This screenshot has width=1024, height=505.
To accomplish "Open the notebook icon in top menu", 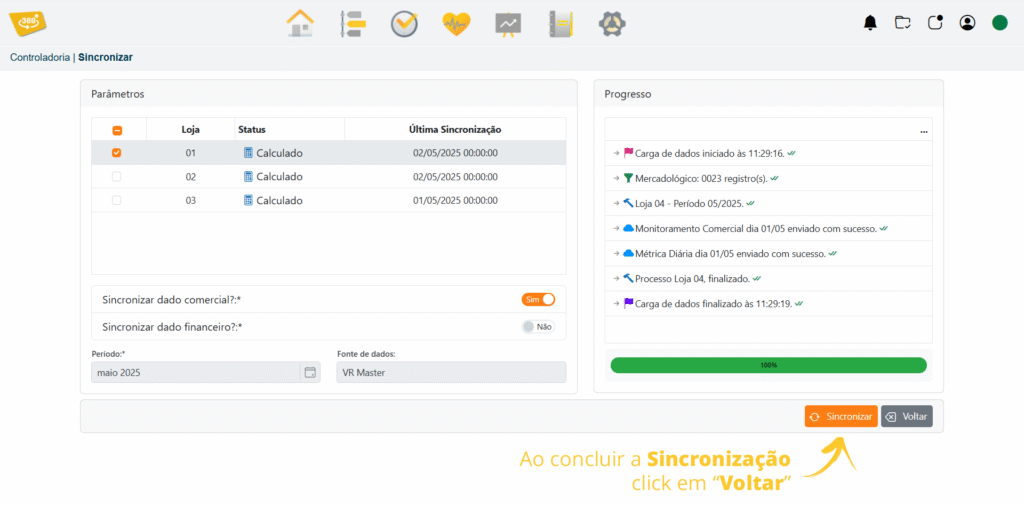I will tap(560, 24).
